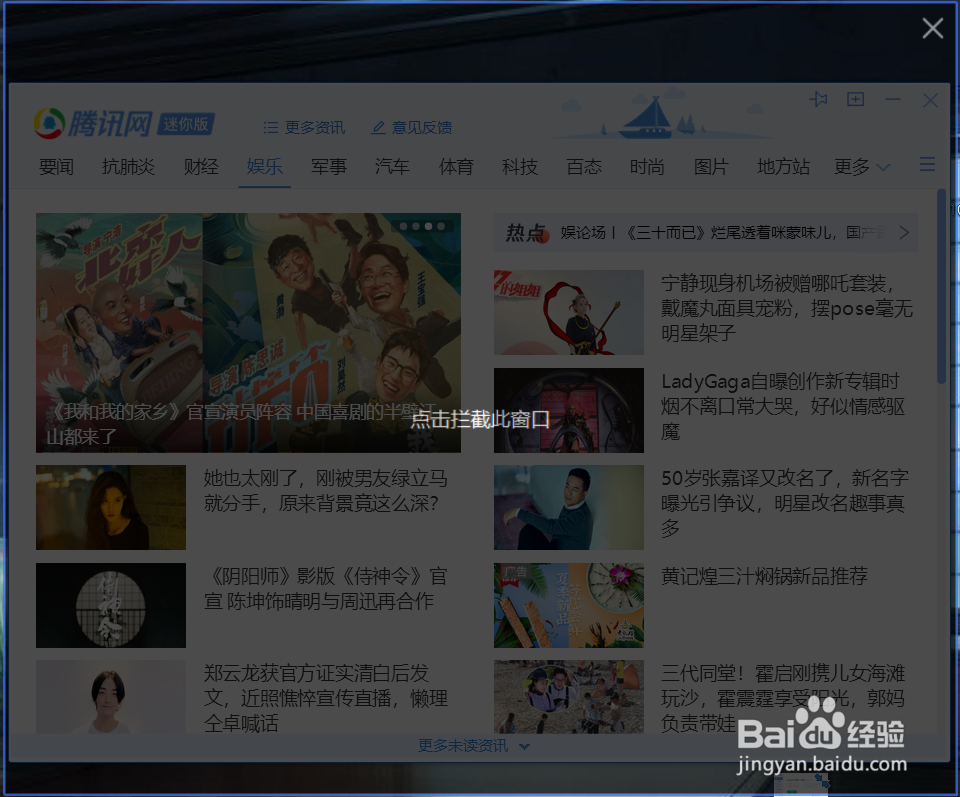This screenshot has width=960, height=797.
Task: Click 点击拦截此窗口 overlay text
Action: (480, 420)
